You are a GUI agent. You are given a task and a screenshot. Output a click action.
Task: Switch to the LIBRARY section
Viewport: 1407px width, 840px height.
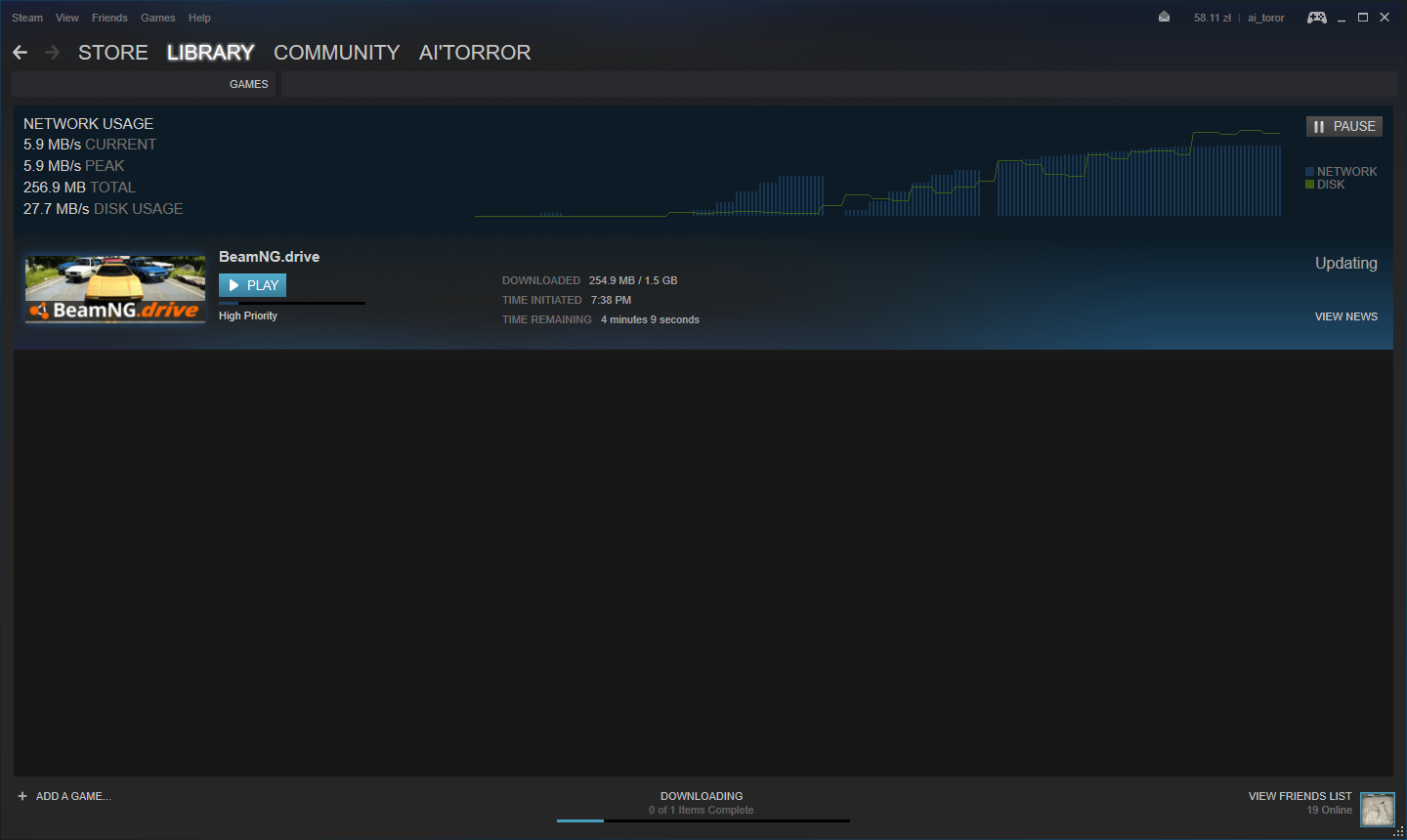click(x=210, y=53)
